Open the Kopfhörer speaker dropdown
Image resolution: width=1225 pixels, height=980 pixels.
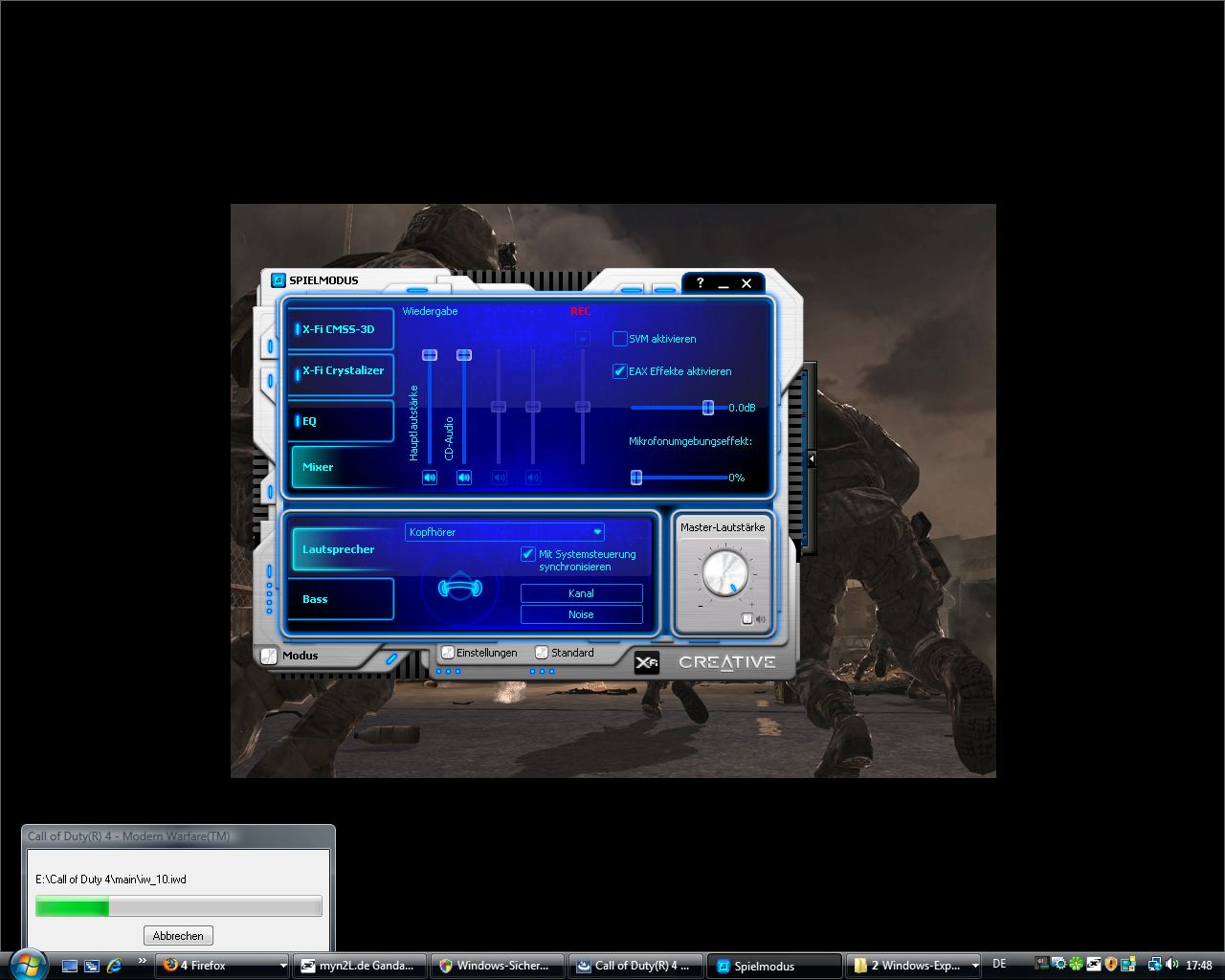(504, 532)
